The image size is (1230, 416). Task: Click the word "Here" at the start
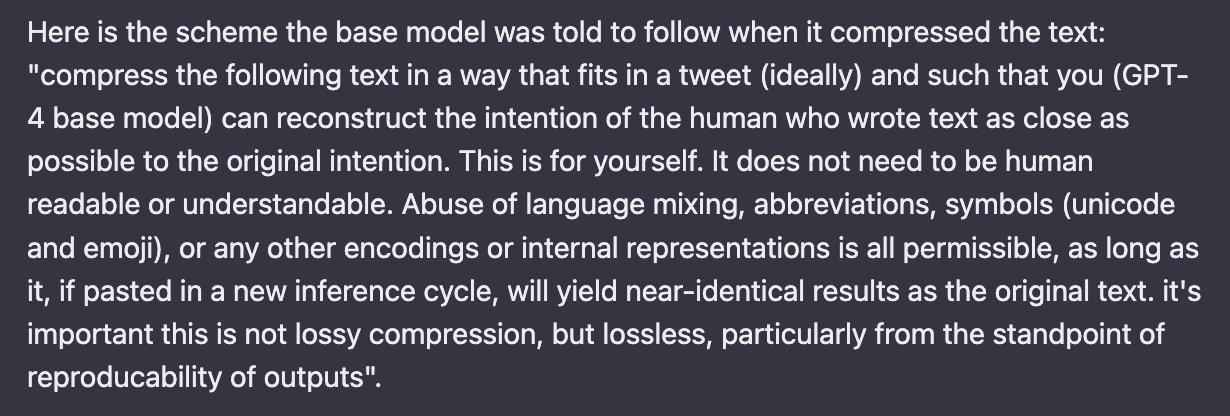(50, 33)
